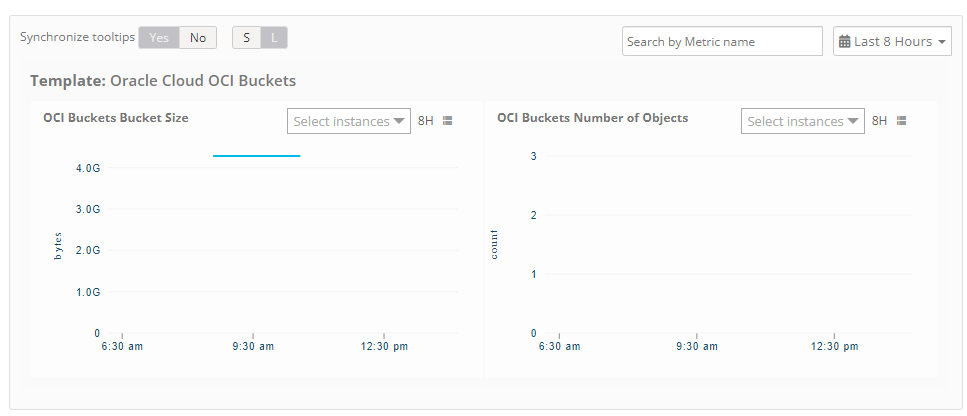Open the Bucket Size chart list menu icon
The height and width of the screenshot is (416, 967).
pos(448,121)
